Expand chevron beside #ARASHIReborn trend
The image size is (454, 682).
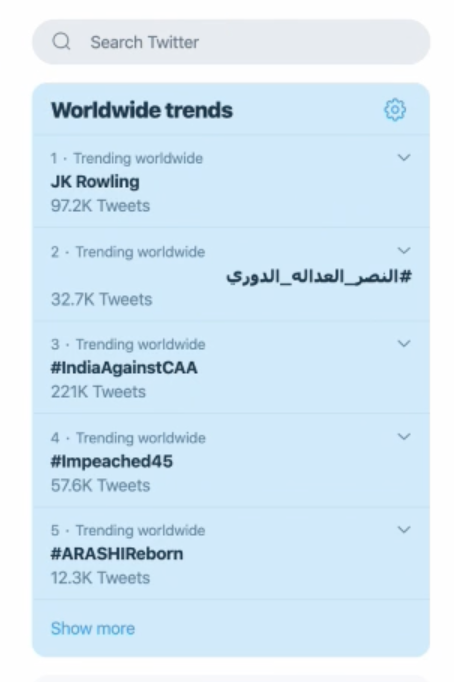click(x=404, y=530)
